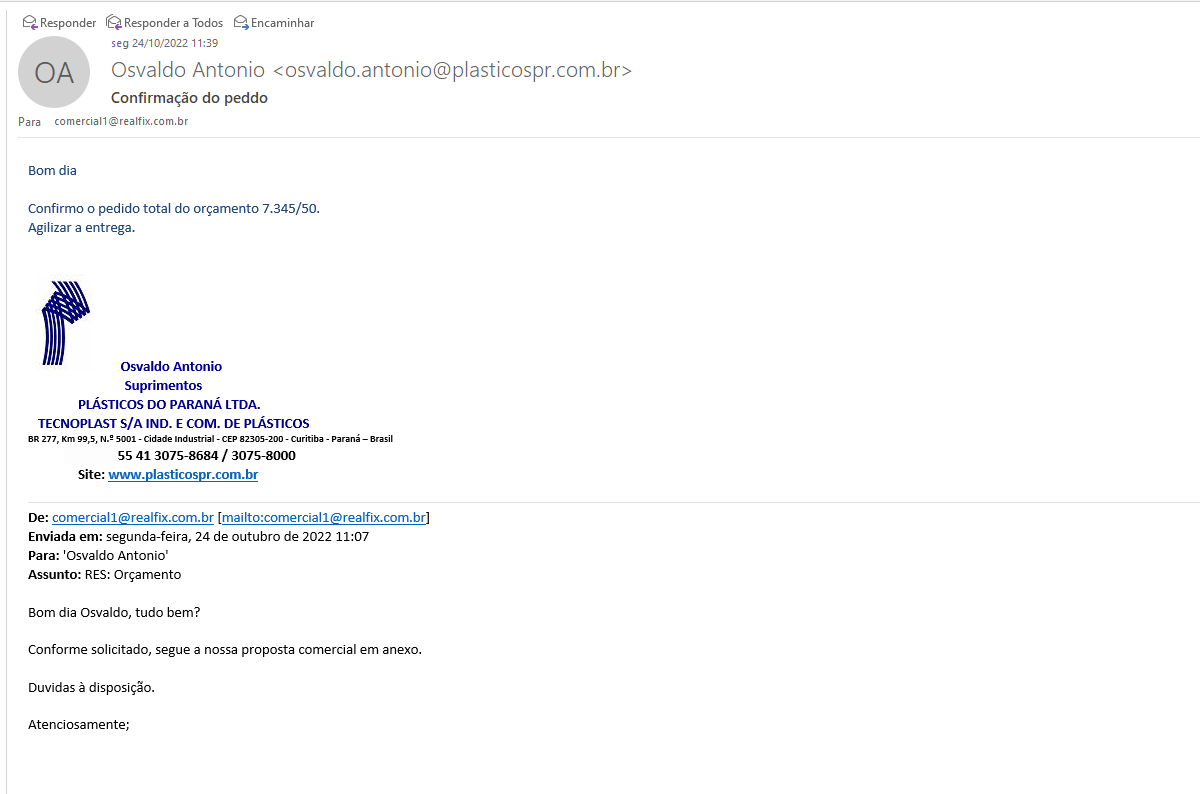This screenshot has width=1200, height=794.
Task: Click the line confirming orçamento 7.345/50
Action: [174, 208]
